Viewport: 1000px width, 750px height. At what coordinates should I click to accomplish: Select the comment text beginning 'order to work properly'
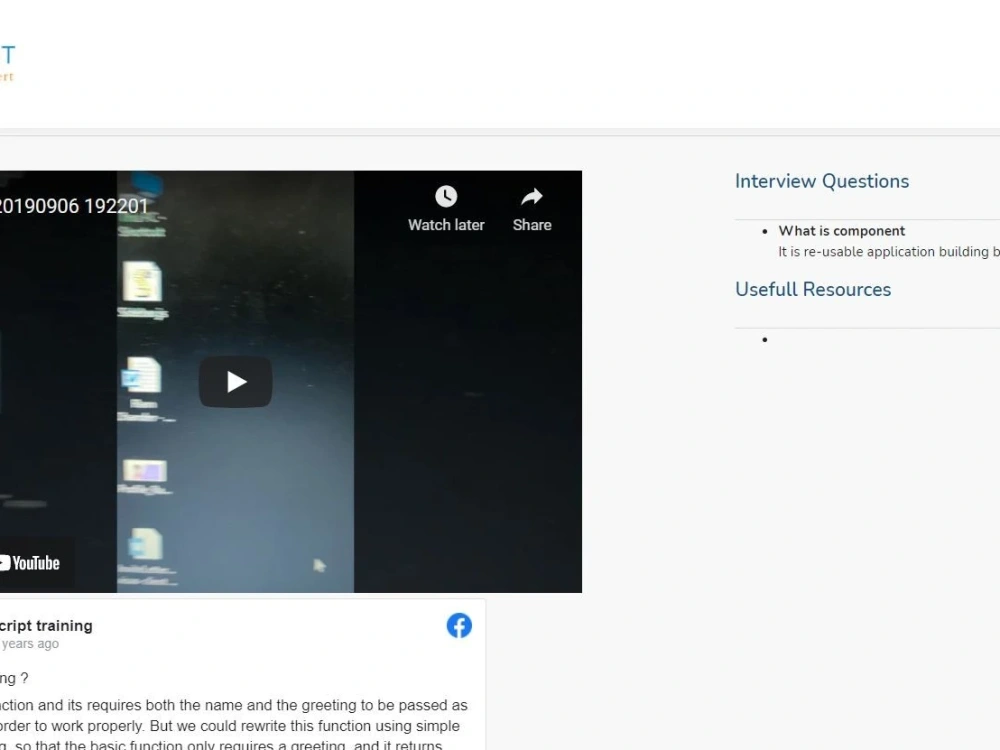(230, 726)
